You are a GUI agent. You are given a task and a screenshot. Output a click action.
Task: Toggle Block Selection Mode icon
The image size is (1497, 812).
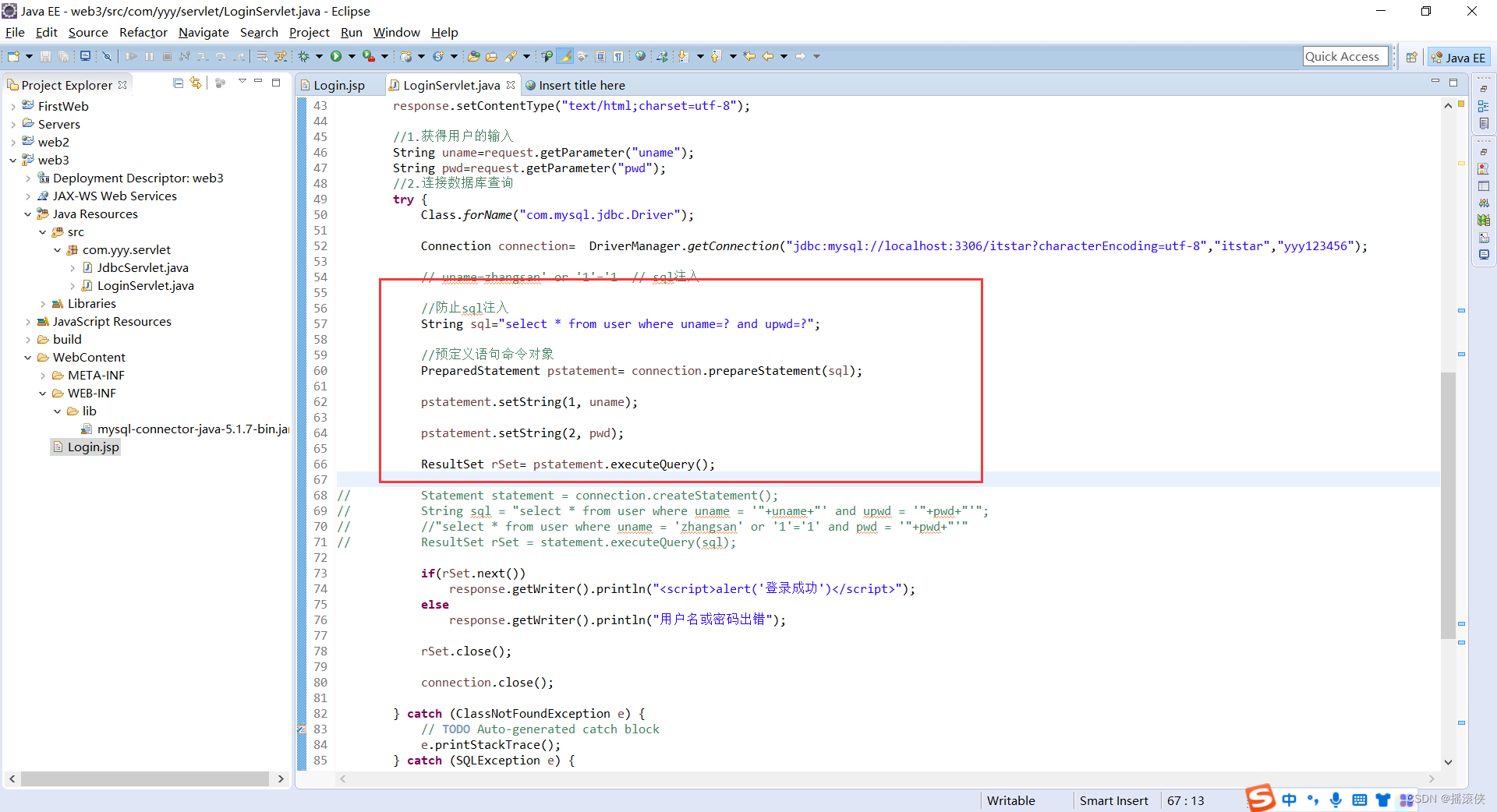coord(600,56)
